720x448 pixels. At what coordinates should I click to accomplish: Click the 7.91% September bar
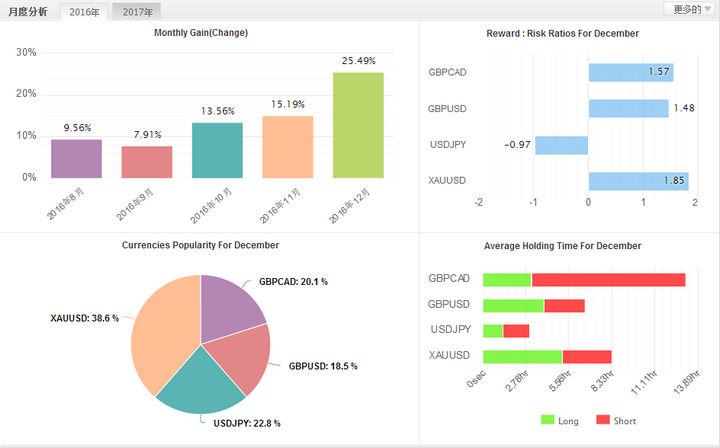tap(147, 162)
